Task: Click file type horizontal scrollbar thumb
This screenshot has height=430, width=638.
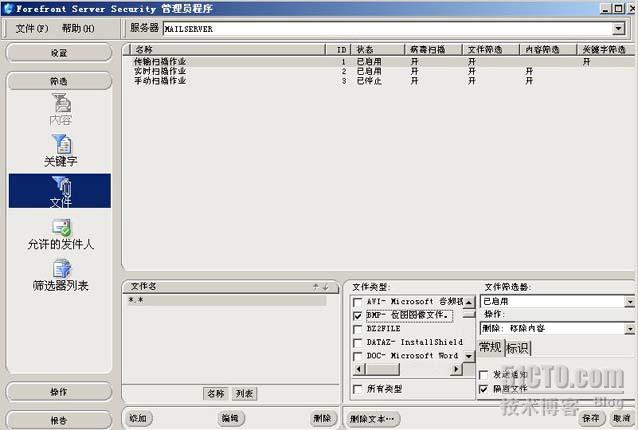Action: coord(382,369)
